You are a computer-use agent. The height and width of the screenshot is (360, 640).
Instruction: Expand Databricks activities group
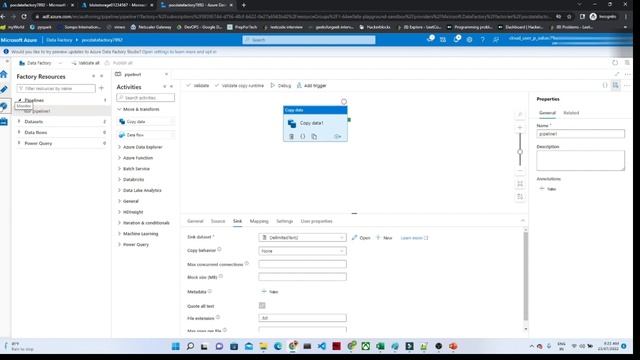(x=120, y=180)
